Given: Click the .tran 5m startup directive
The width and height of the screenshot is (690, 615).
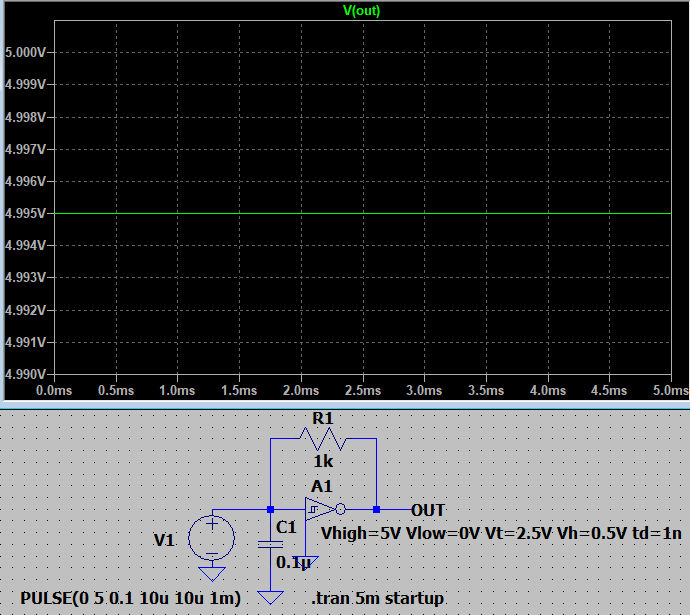Looking at the screenshot, I should click(377, 598).
